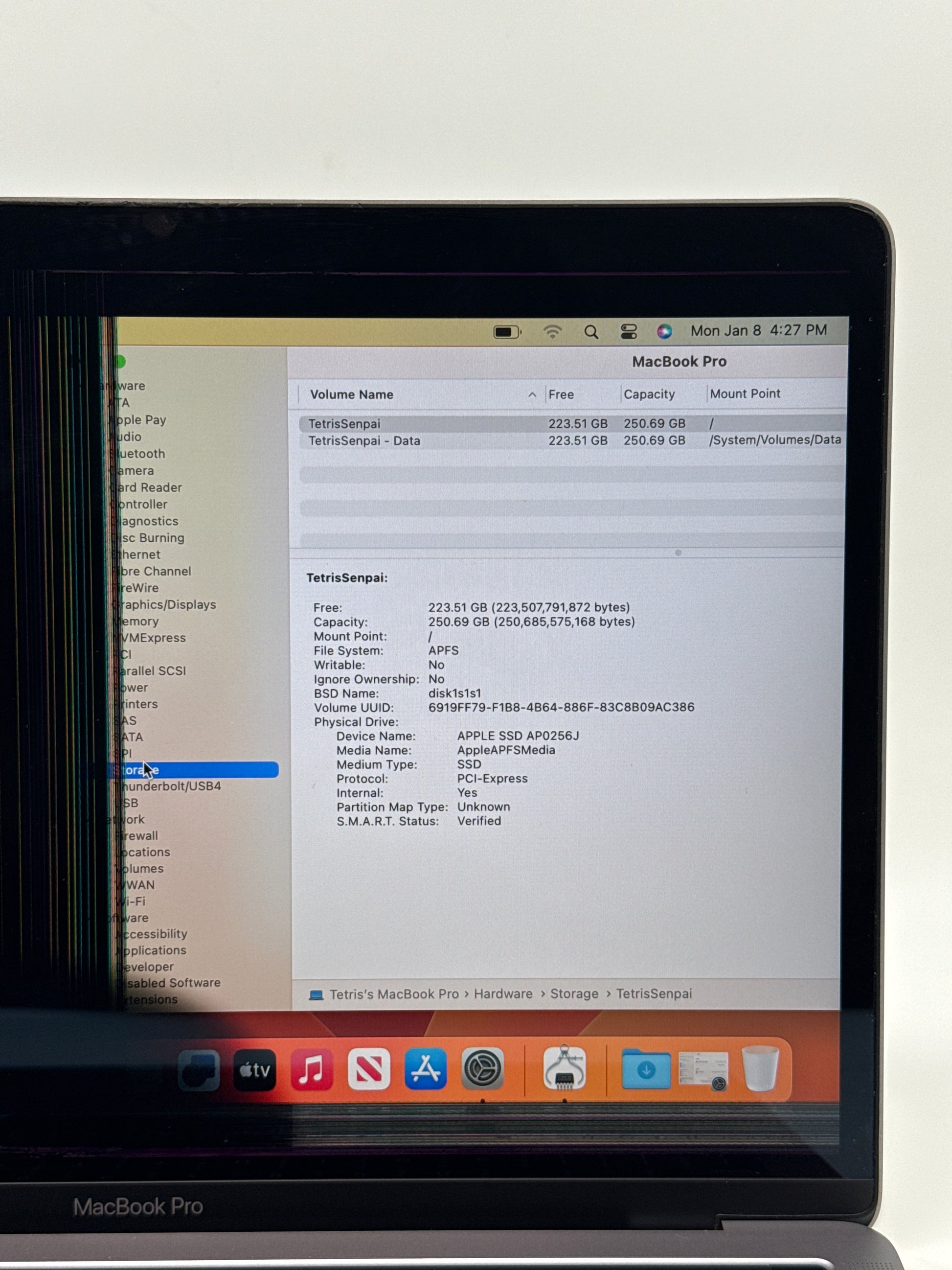Sort by Free column header
The image size is (952, 1270).
pyautogui.click(x=561, y=394)
